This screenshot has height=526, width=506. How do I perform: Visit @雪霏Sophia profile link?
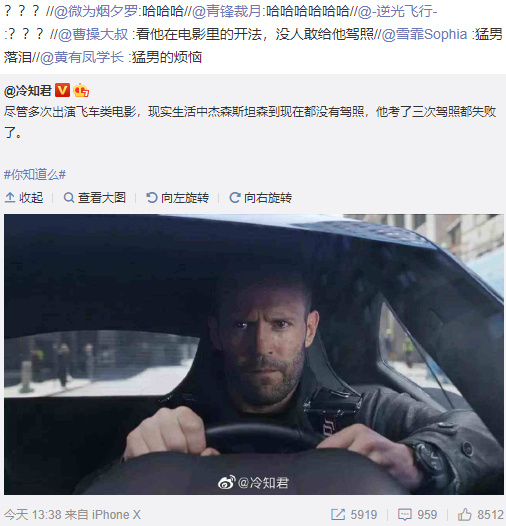click(424, 34)
